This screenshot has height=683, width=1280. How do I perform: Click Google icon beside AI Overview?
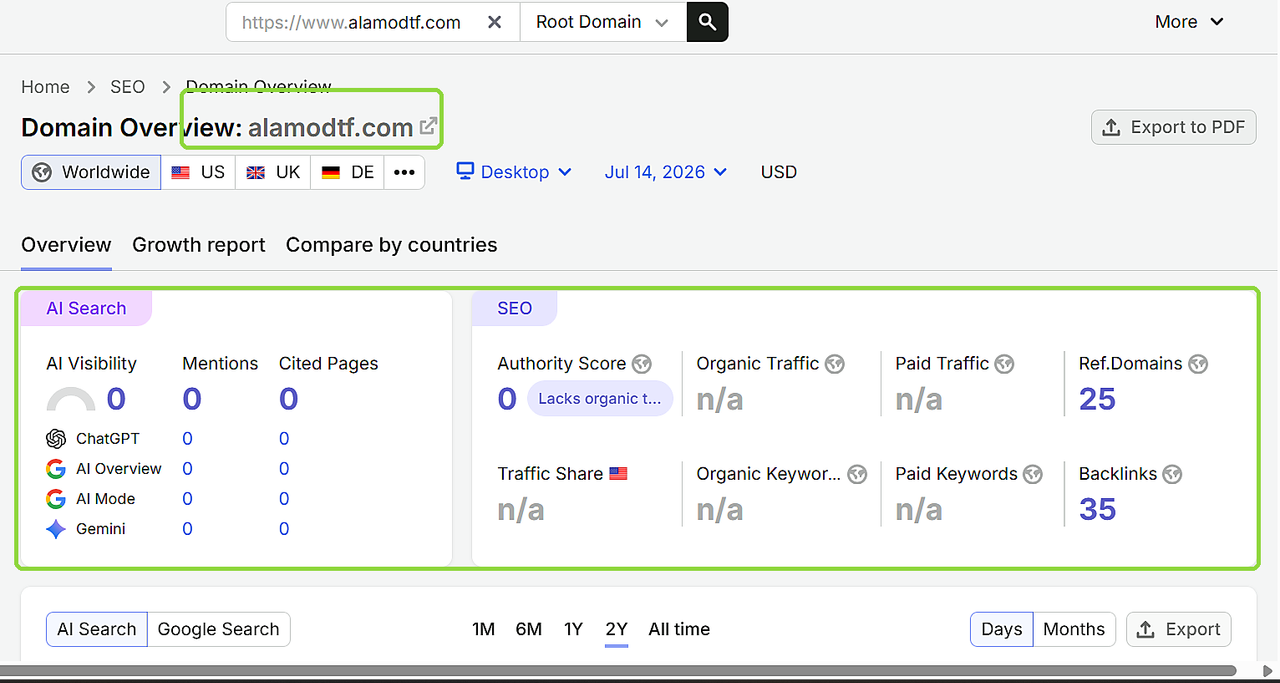(56, 469)
